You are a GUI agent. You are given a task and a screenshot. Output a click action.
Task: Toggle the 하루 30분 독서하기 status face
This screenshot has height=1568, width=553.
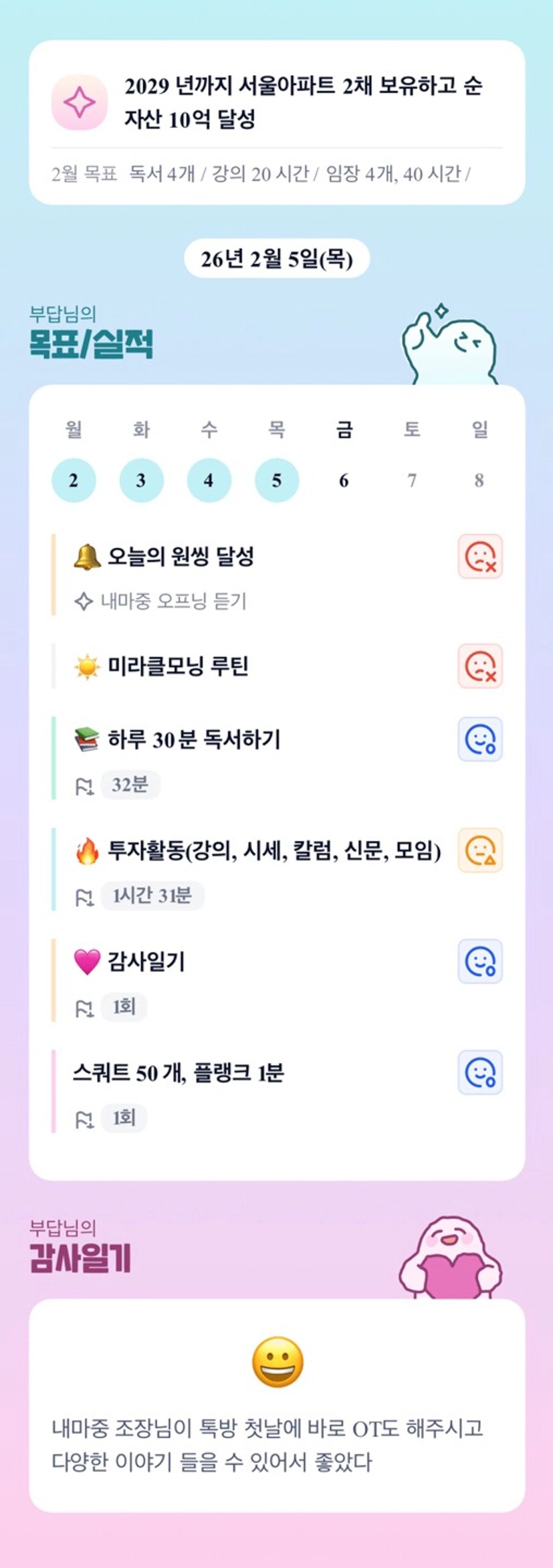tap(479, 739)
